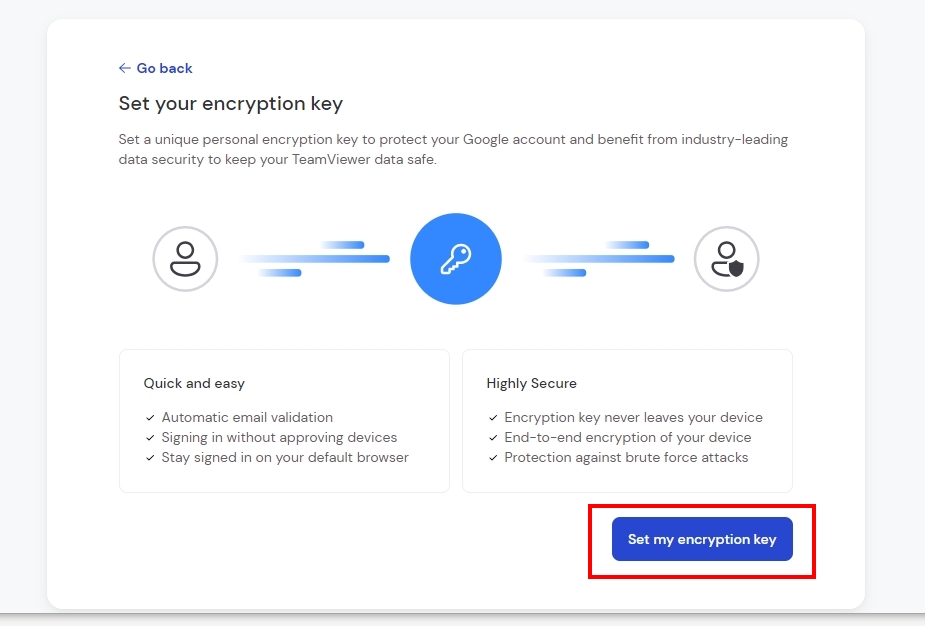
Task: Click checkmark beside Signing in without approving devices
Action: 150,438
